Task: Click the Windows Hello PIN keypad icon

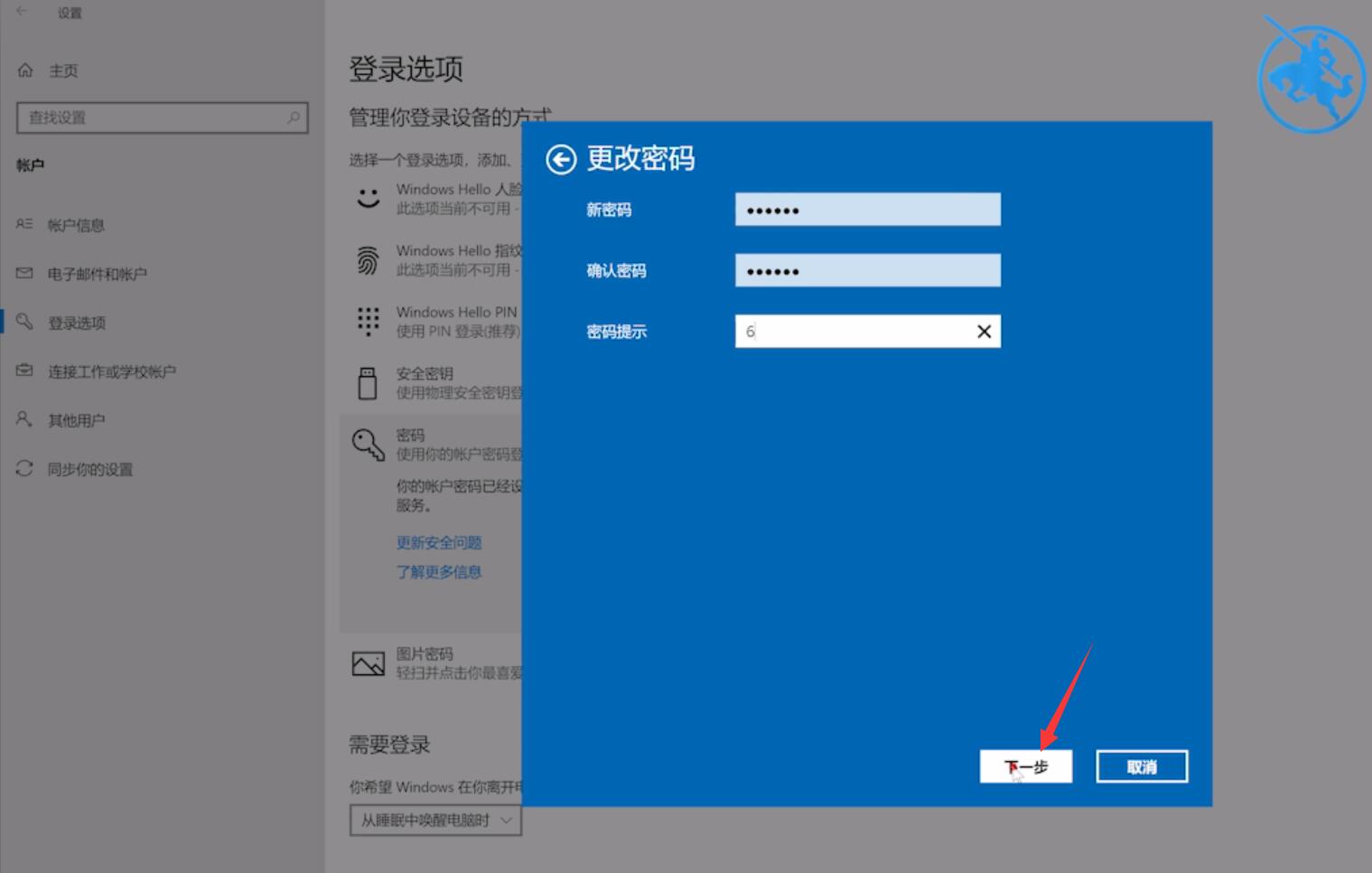Action: click(x=368, y=321)
